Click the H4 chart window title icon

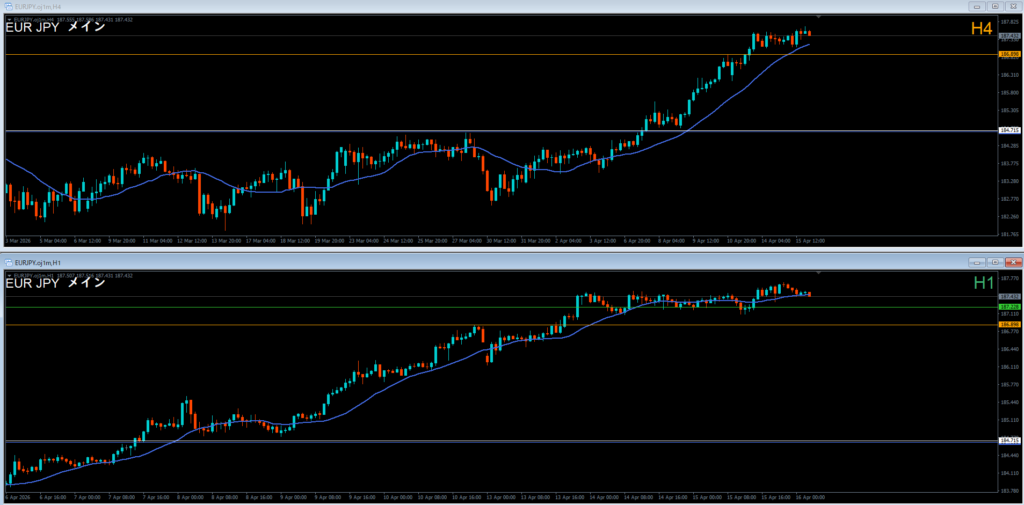click(9, 6)
